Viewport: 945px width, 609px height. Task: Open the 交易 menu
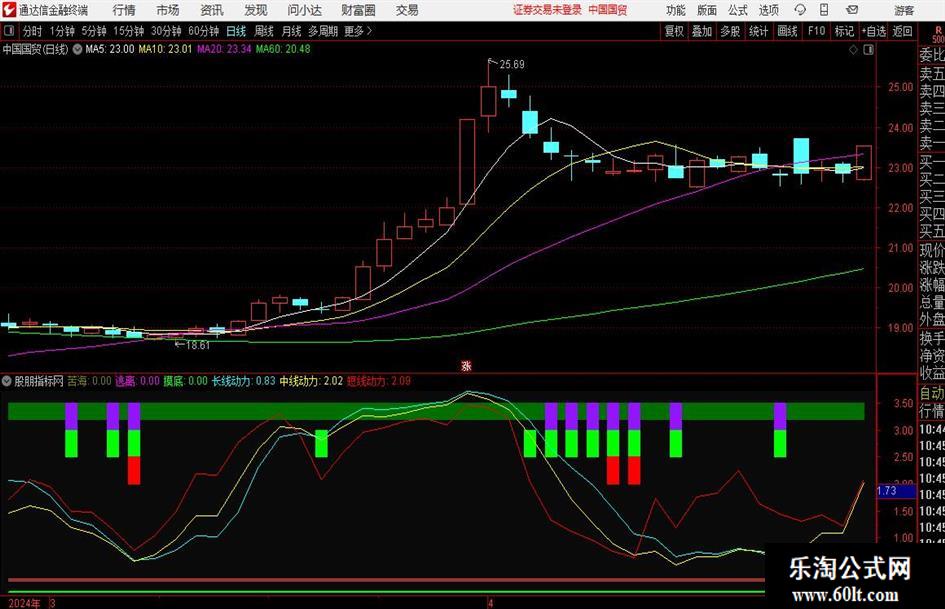(407, 10)
